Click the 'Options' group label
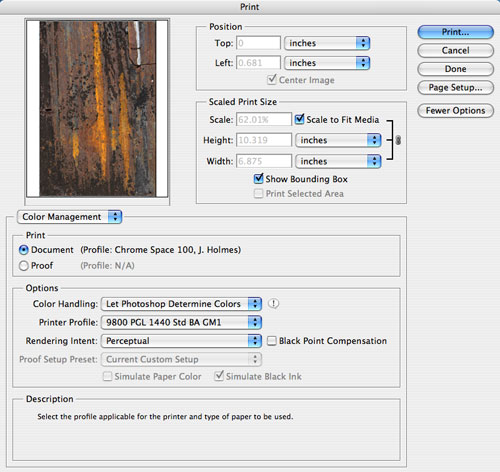This screenshot has height=472, width=500. (42, 288)
